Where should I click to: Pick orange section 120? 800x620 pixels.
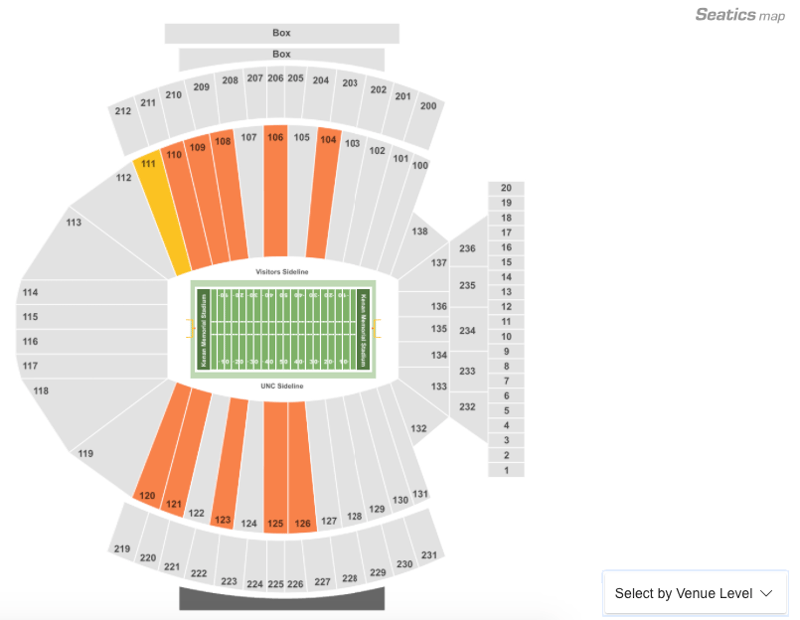(161, 442)
